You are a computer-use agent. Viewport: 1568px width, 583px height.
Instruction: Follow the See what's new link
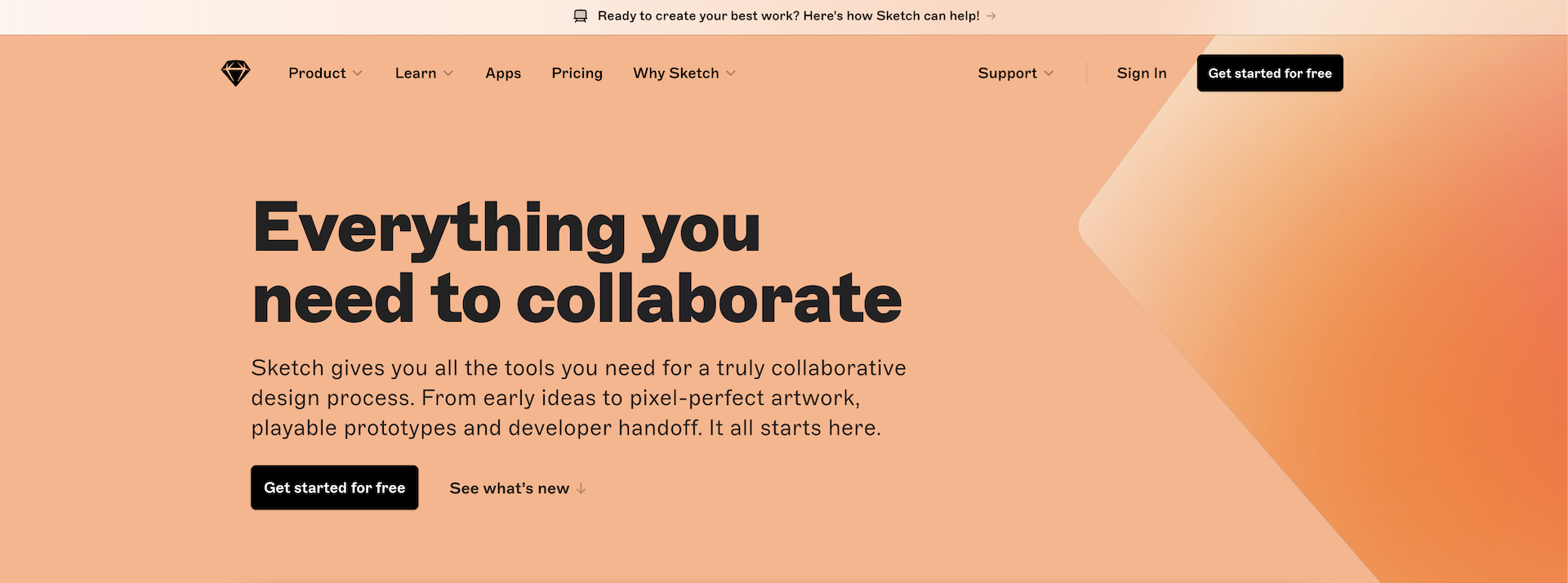pyautogui.click(x=510, y=488)
